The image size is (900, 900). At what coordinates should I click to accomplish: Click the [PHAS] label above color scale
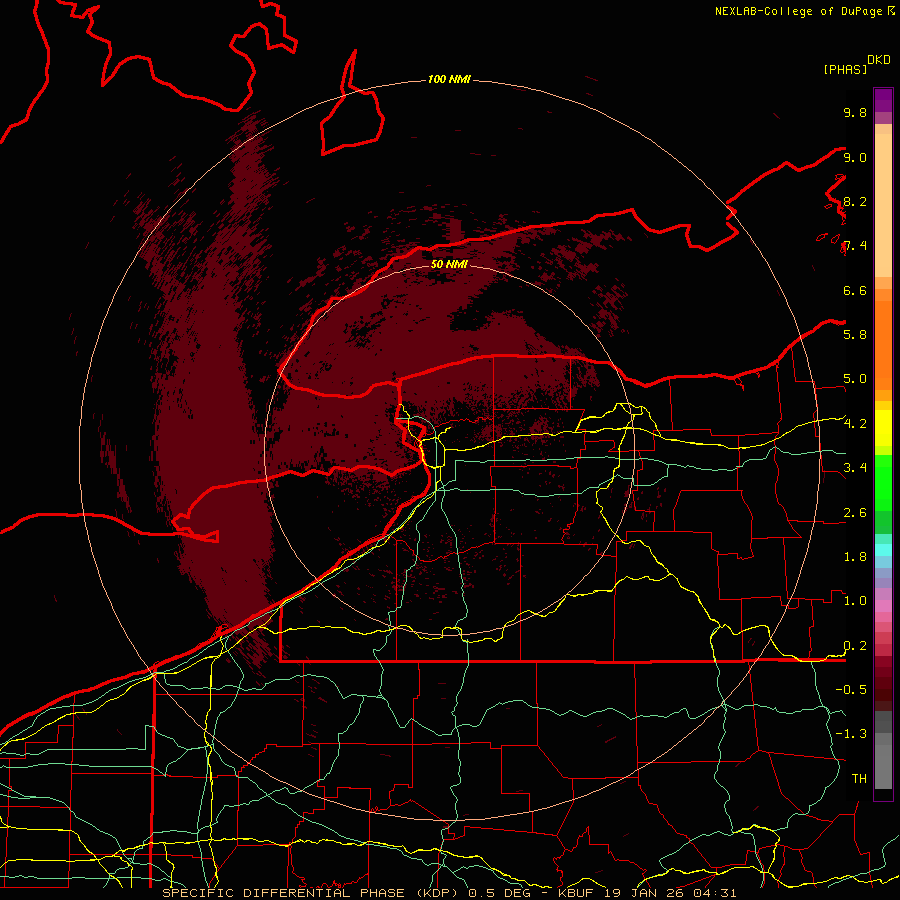tap(845, 69)
